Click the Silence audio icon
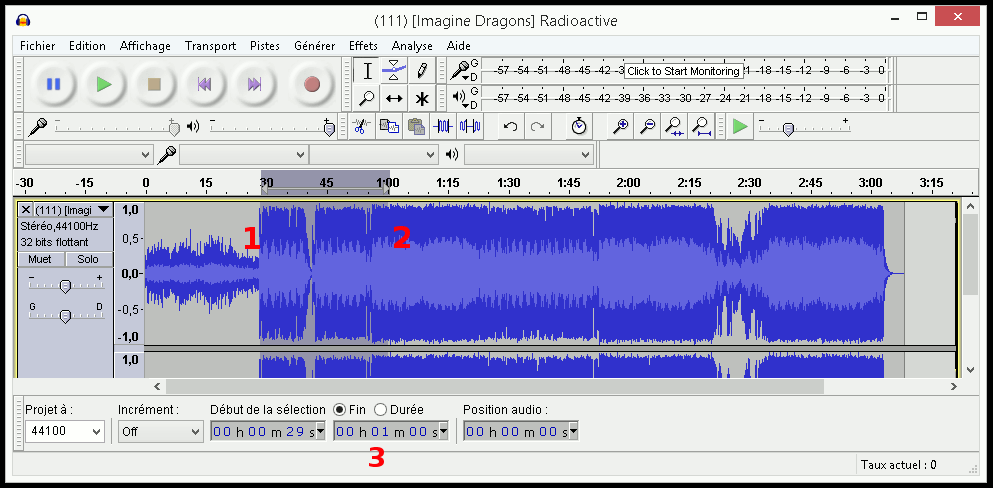The height and width of the screenshot is (488, 993). 469,127
